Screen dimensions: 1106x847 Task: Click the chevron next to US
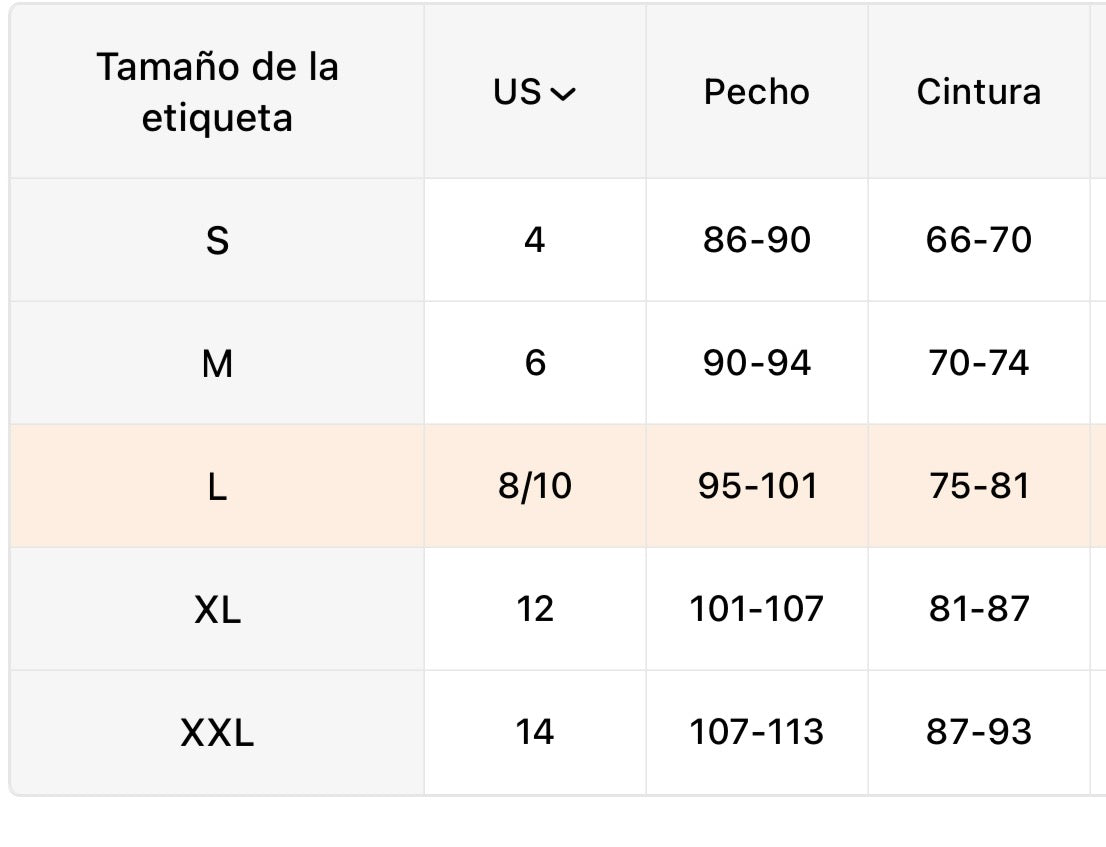tap(563, 94)
